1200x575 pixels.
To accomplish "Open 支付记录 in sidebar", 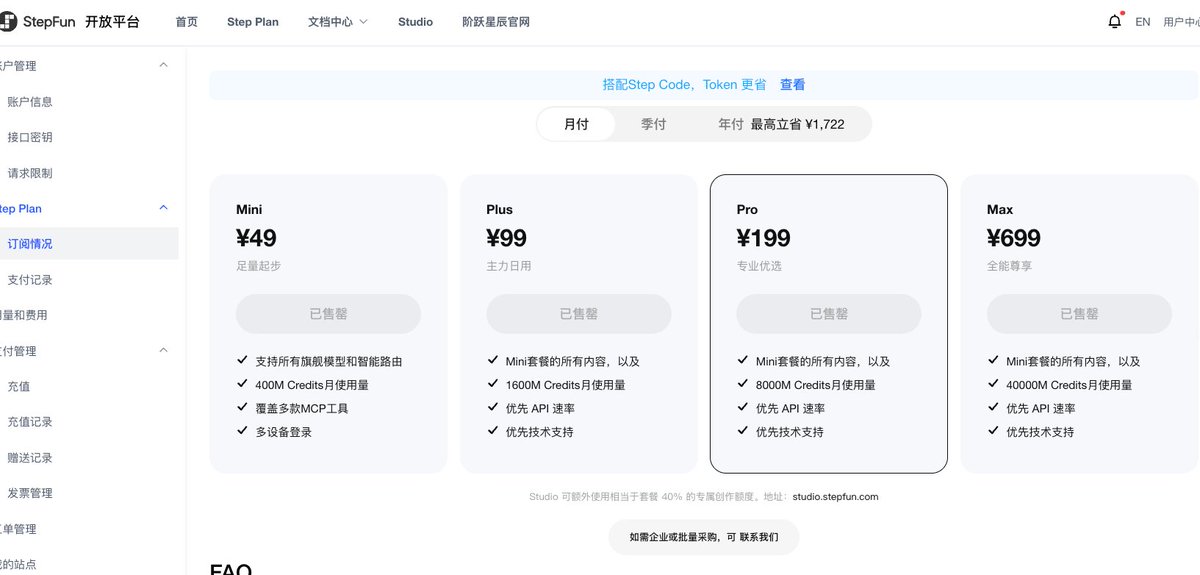I will click(30, 280).
